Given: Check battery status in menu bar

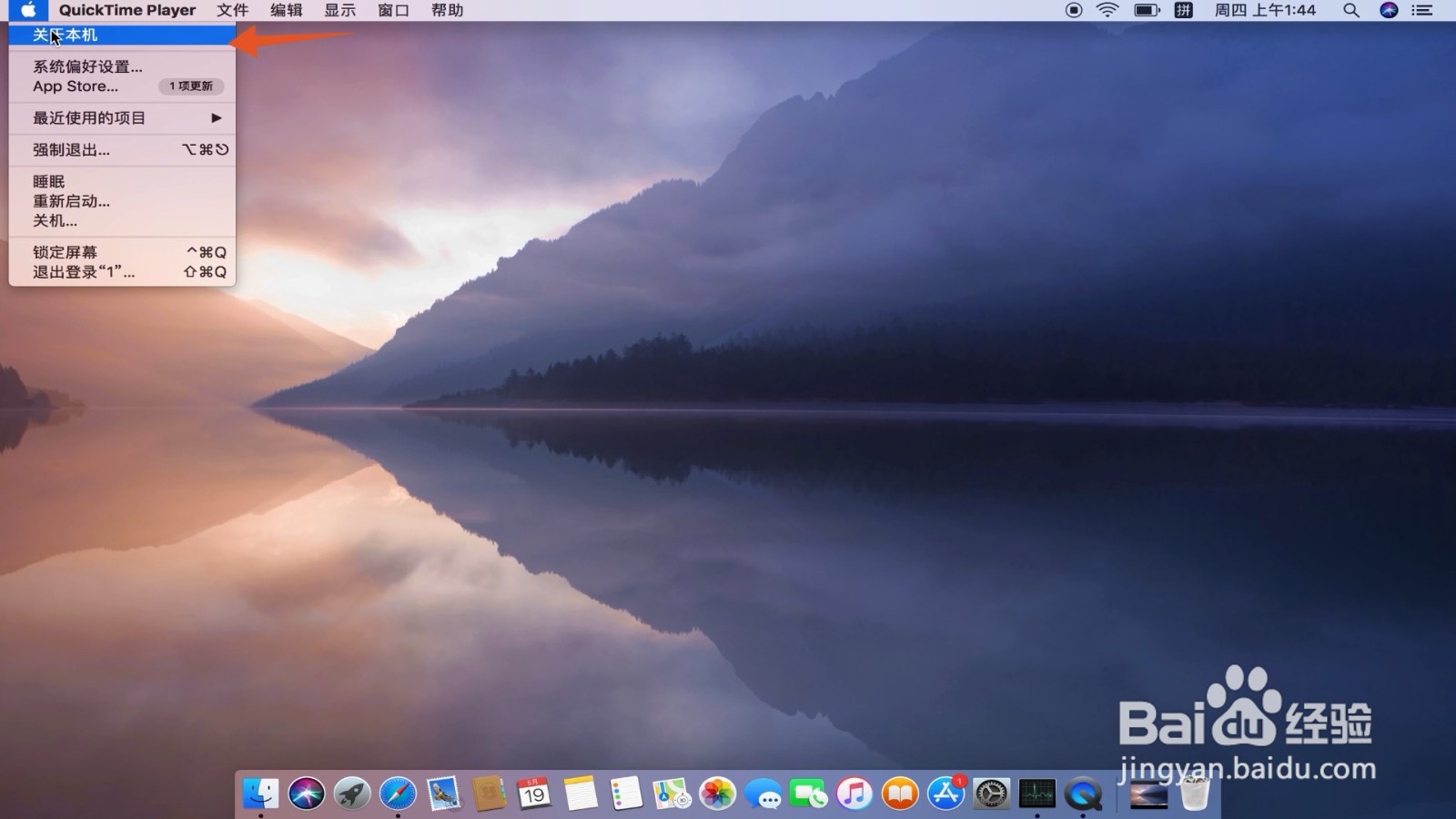Looking at the screenshot, I should coord(1147,10).
